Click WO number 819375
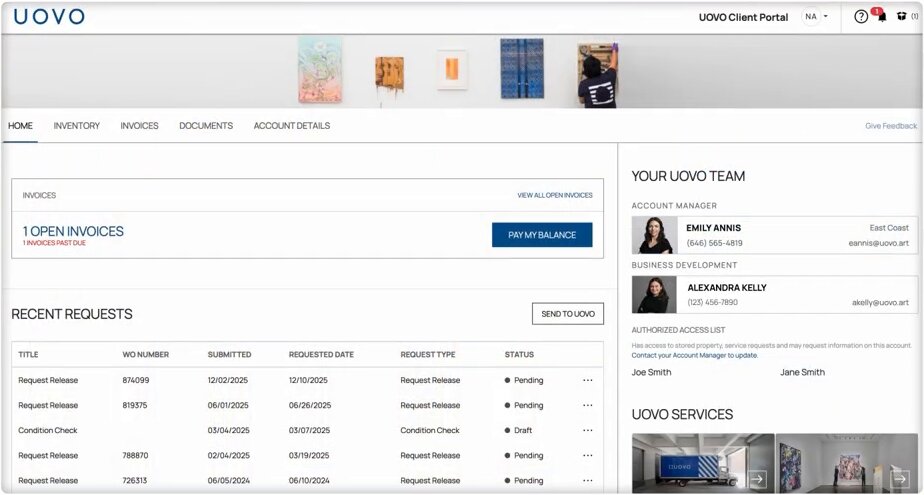The width and height of the screenshot is (924, 495). coord(135,405)
